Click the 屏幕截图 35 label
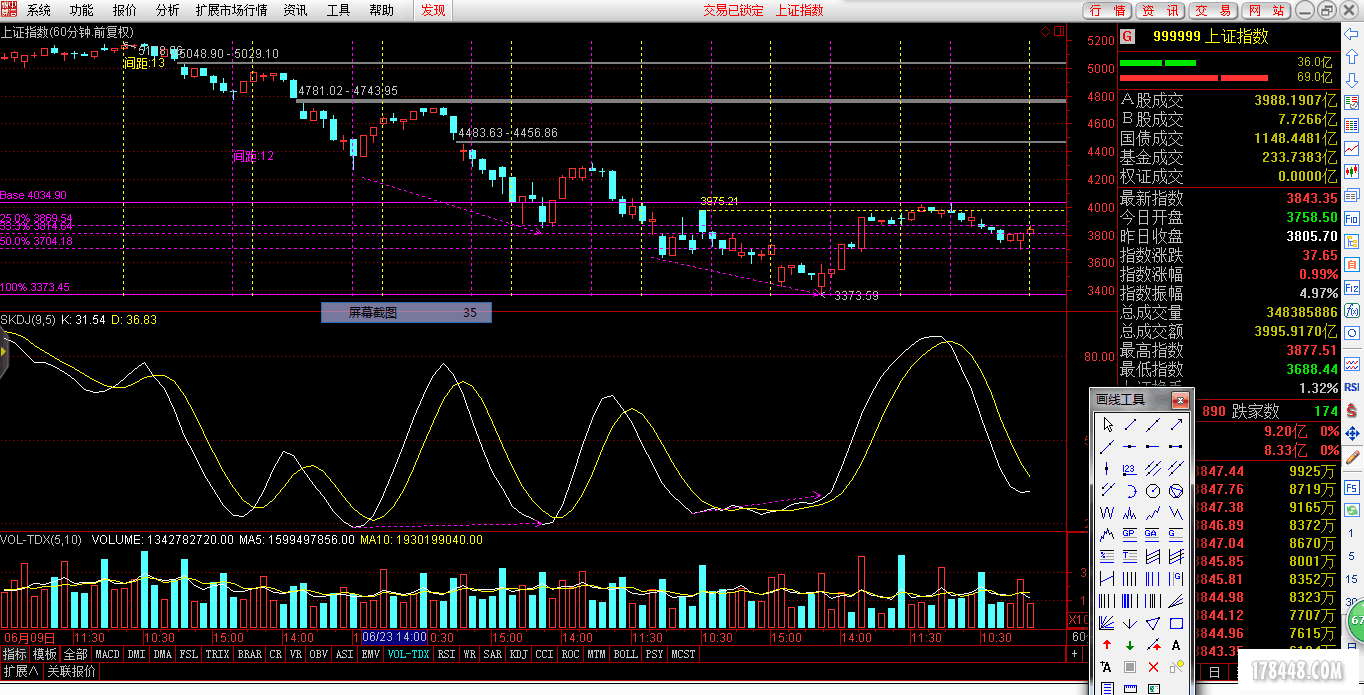This screenshot has width=1364, height=695. coord(406,313)
